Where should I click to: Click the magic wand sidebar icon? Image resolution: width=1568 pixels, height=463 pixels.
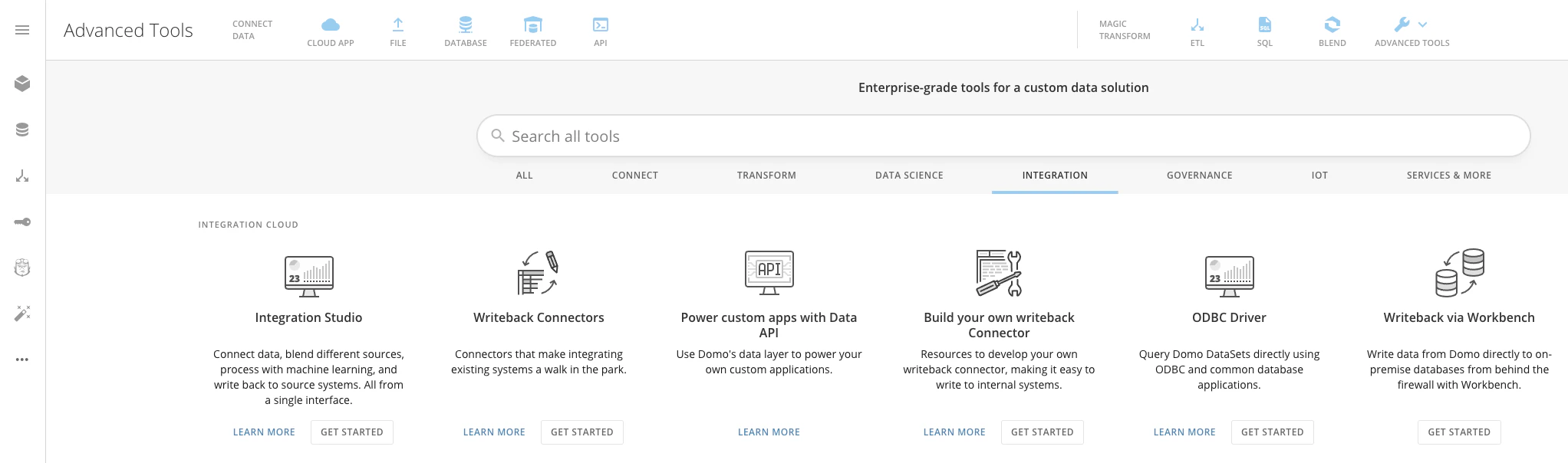click(22, 313)
